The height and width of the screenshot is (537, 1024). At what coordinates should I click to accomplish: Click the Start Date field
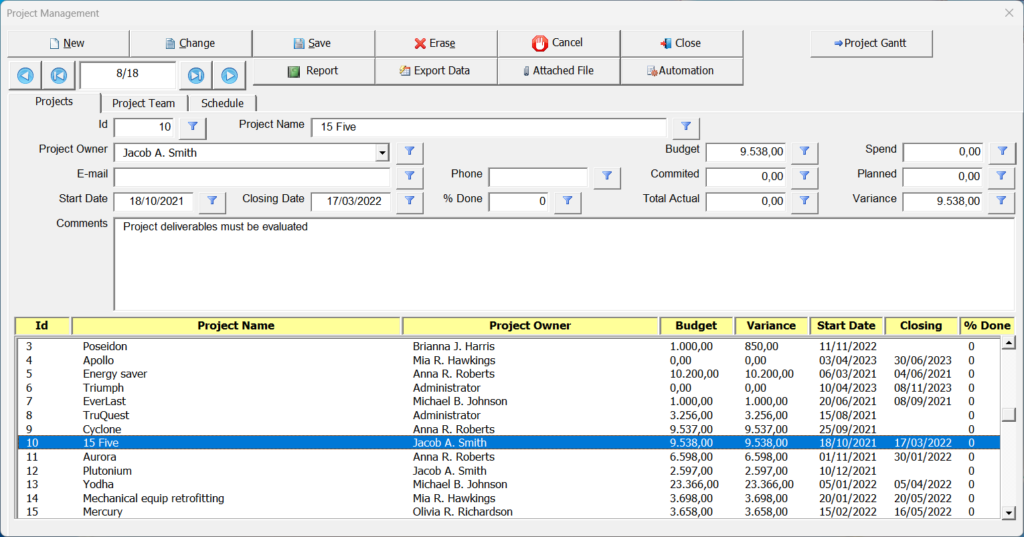(153, 201)
